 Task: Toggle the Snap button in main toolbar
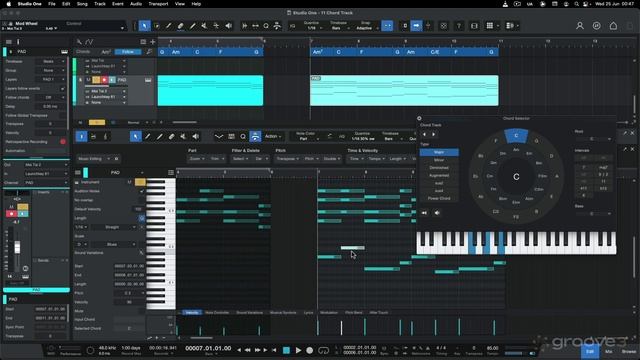click(x=387, y=26)
